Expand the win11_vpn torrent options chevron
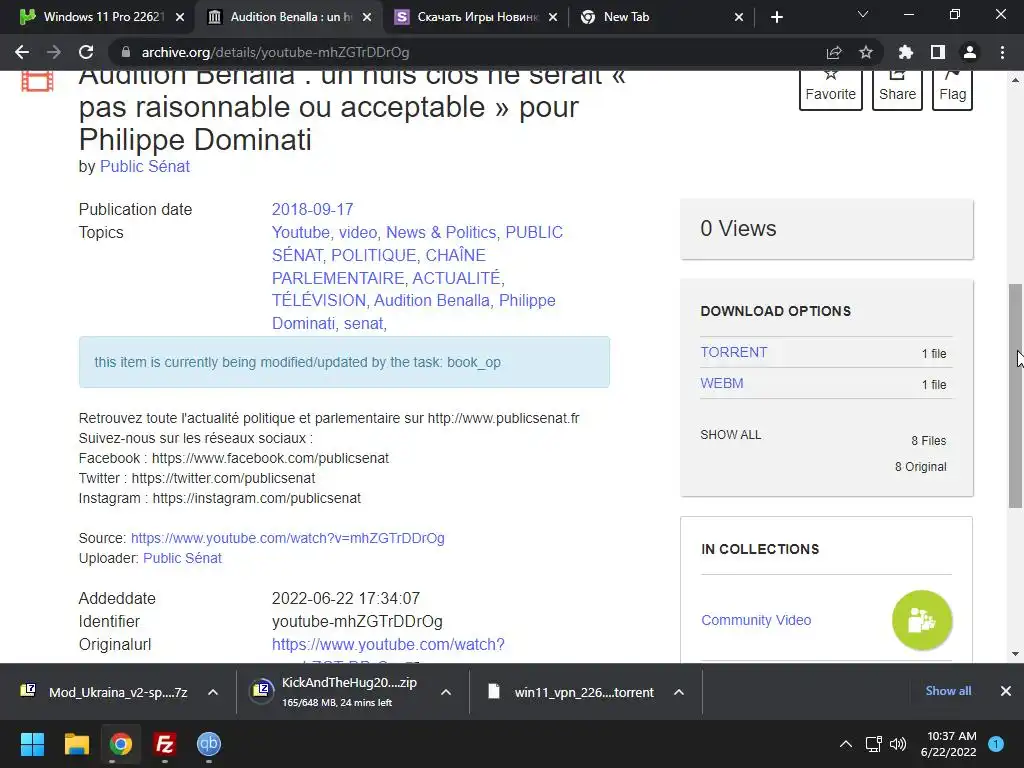This screenshot has width=1024, height=768. pos(679,692)
